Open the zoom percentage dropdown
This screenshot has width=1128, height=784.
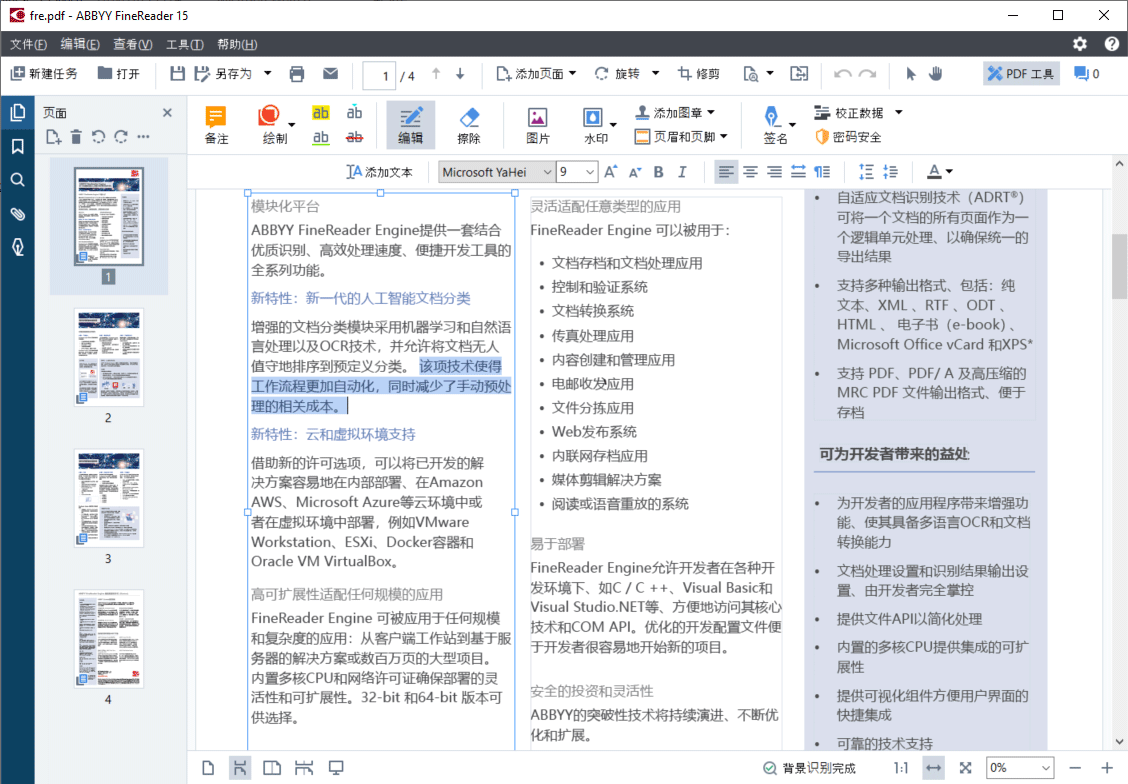tap(1046, 767)
